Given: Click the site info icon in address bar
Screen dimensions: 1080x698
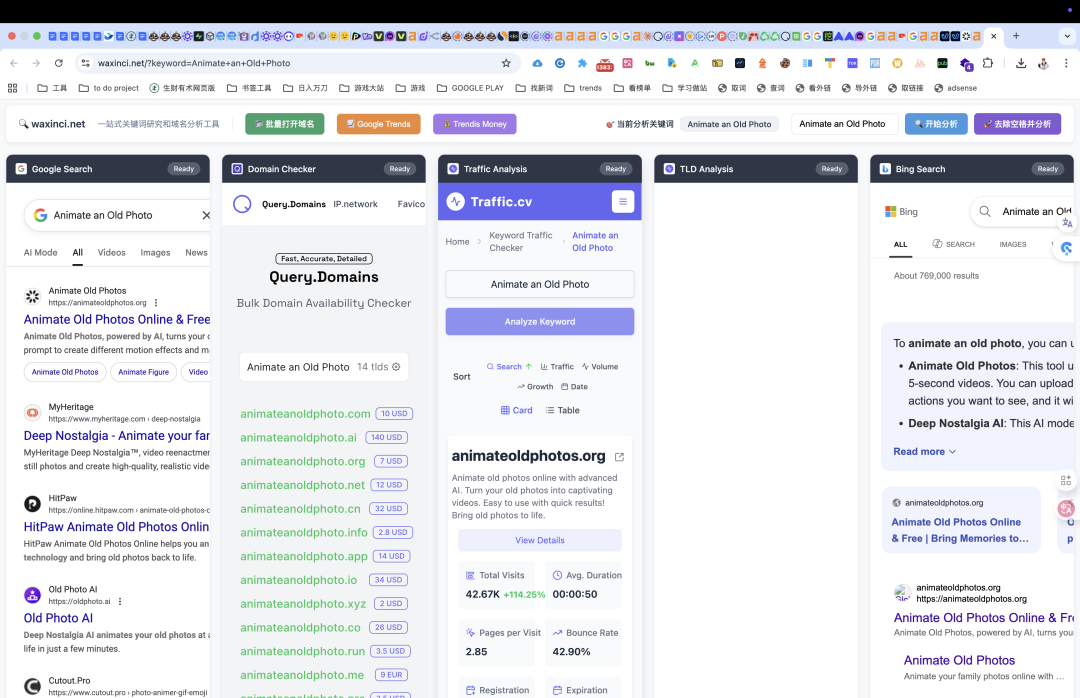Looking at the screenshot, I should pos(85,63).
